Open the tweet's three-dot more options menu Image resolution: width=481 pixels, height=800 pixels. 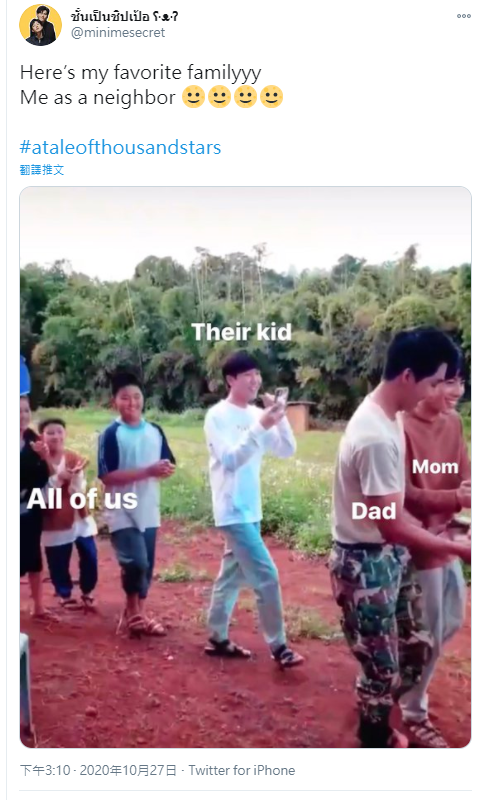coord(463,16)
